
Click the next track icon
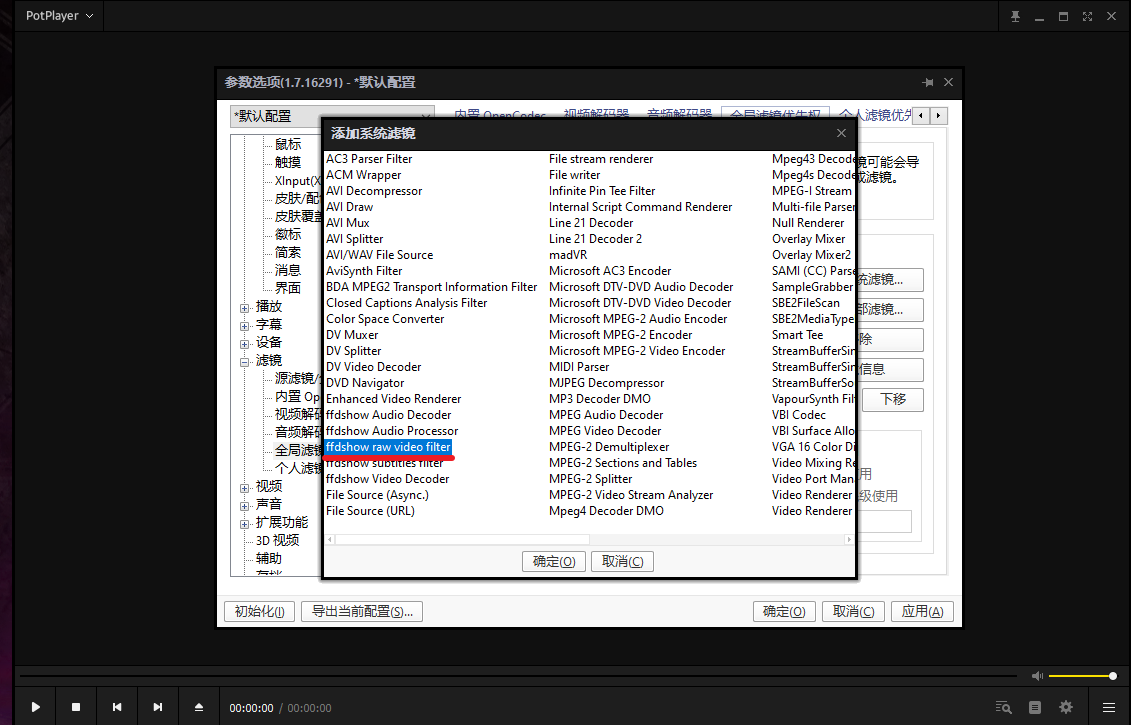(x=158, y=707)
